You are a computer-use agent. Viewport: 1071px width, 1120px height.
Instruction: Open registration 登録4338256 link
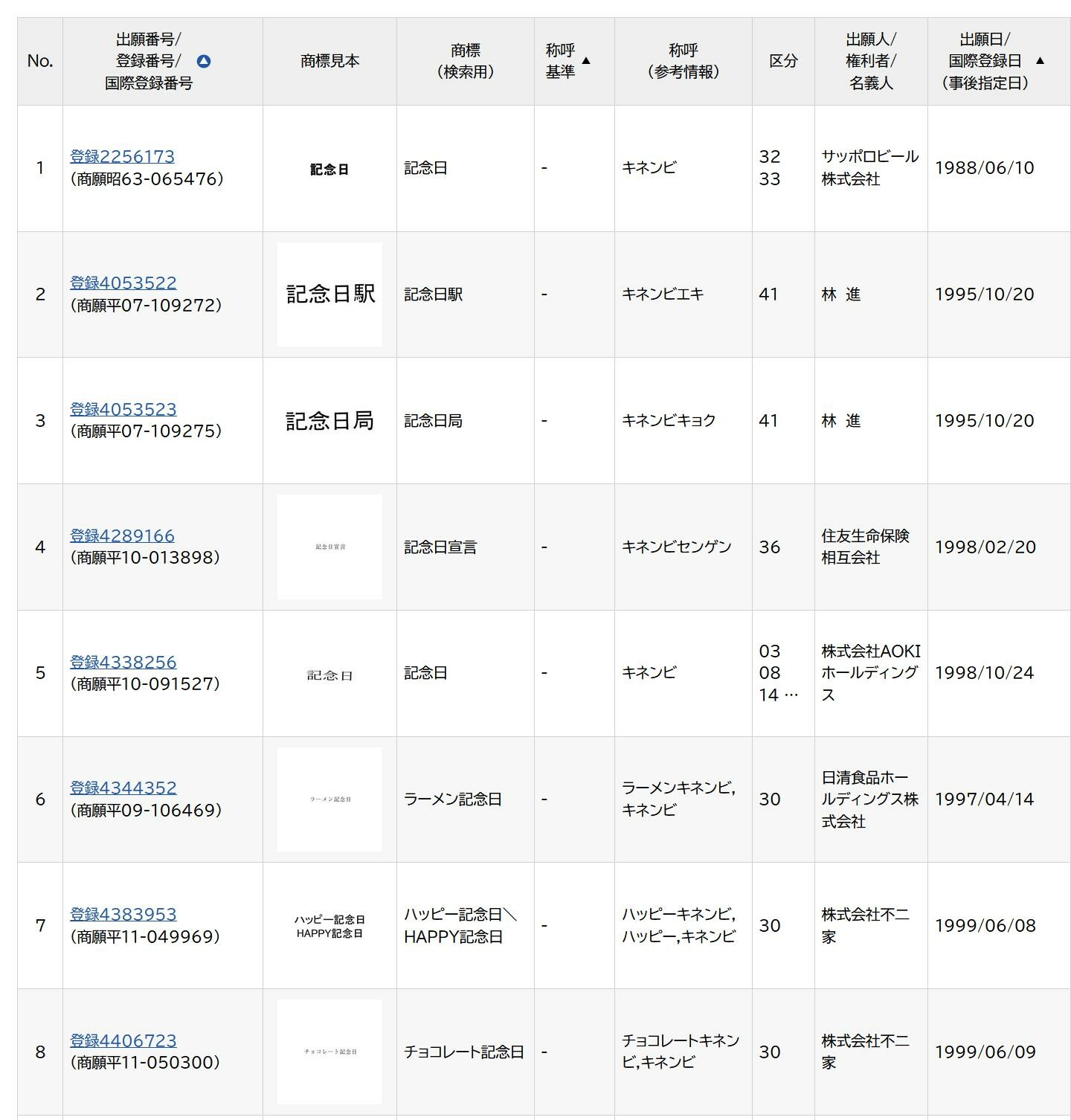(123, 663)
